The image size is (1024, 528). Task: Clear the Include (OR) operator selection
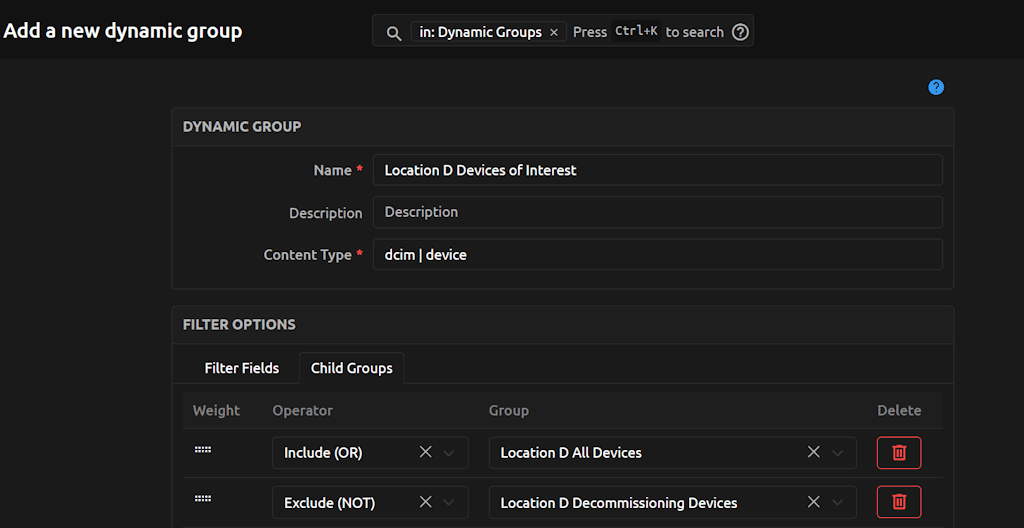coord(425,453)
